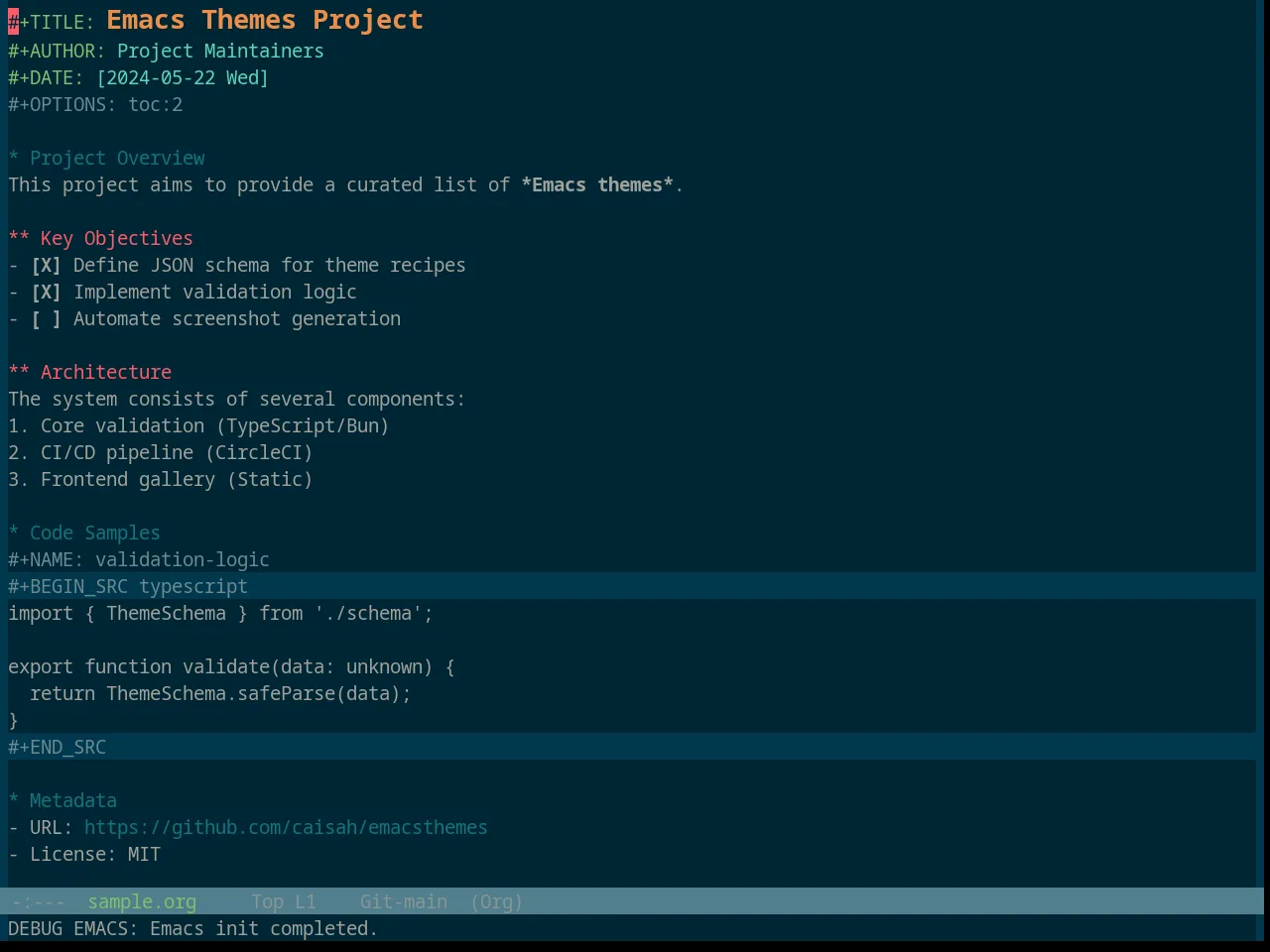Click the echo area message Emacs init completed

[x=192, y=929]
